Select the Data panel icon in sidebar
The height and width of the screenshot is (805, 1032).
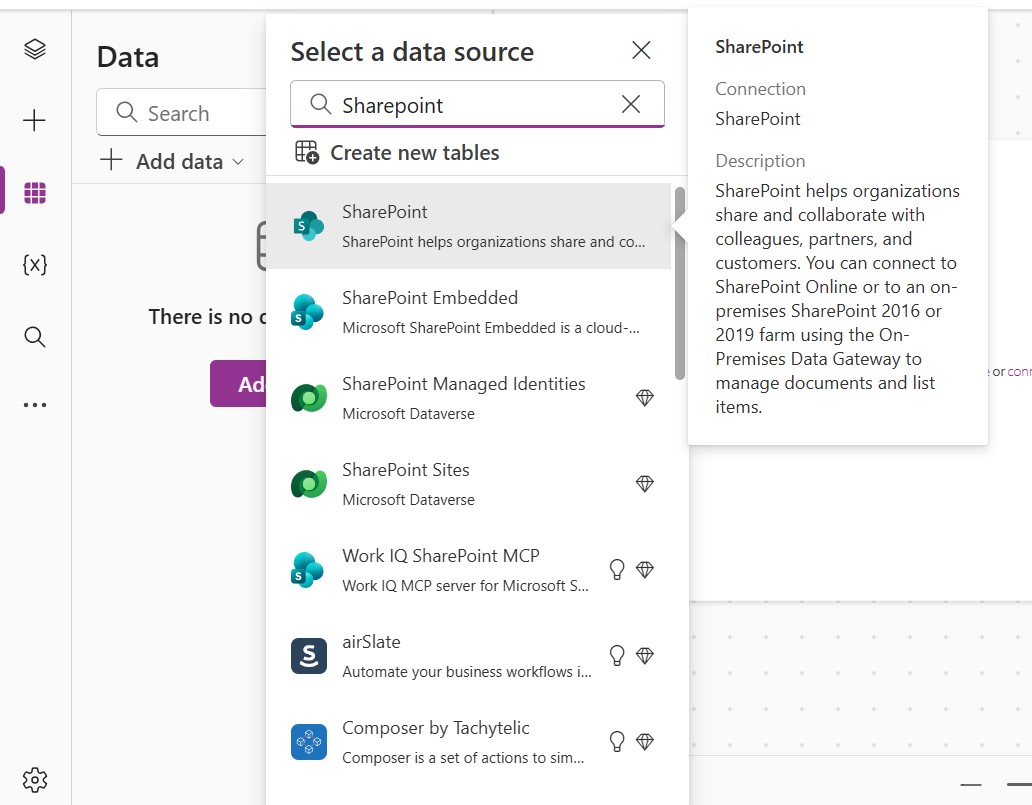(35, 192)
